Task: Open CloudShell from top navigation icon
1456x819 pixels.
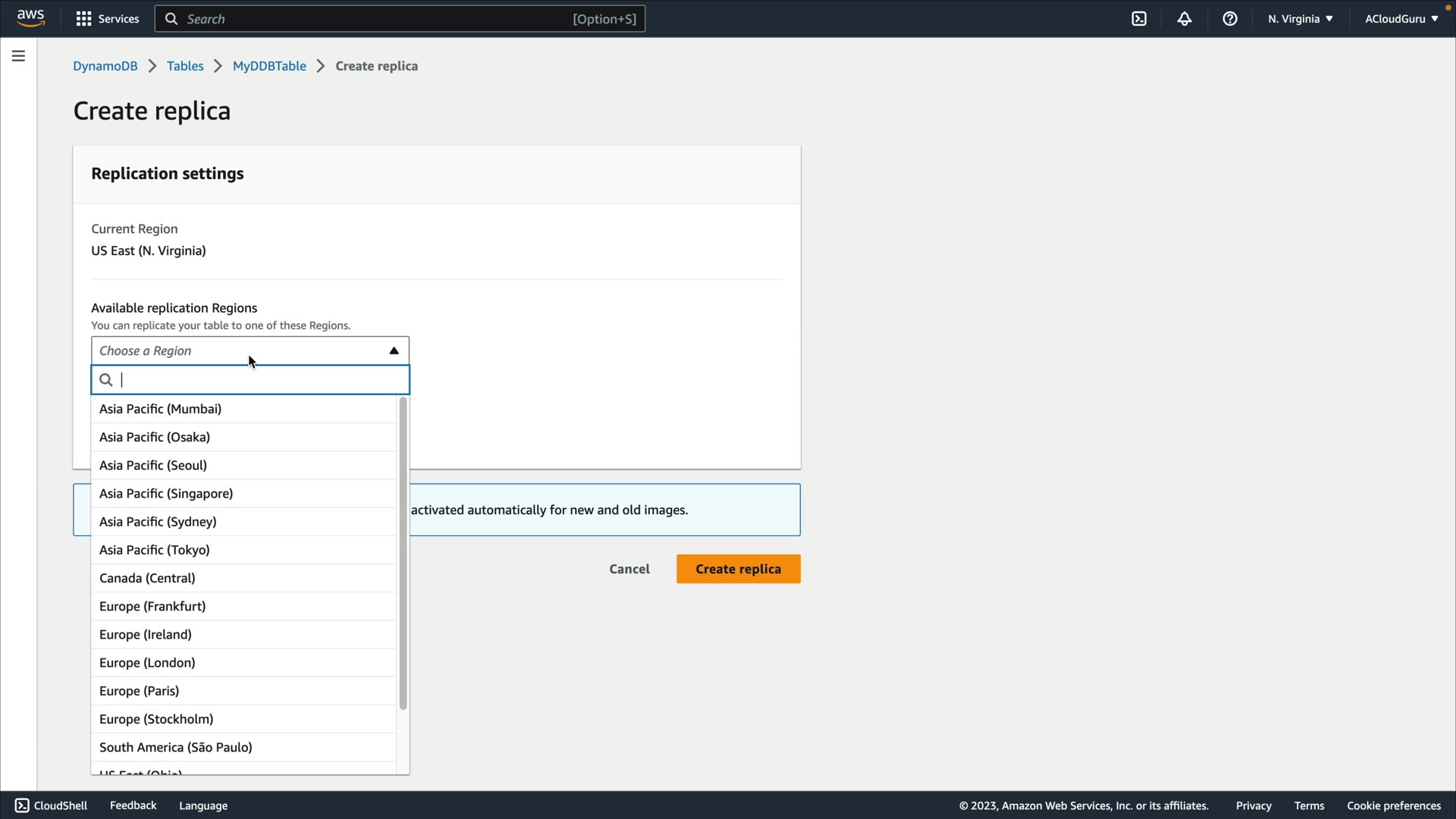Action: pyautogui.click(x=1139, y=19)
